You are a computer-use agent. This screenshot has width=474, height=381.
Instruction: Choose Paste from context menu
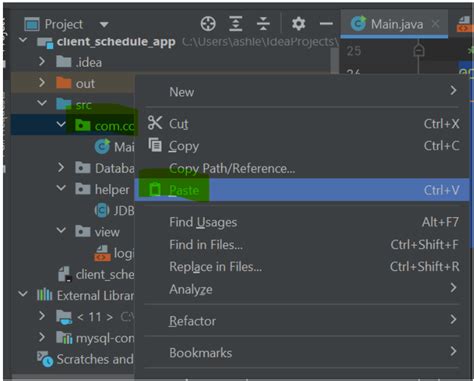302,190
